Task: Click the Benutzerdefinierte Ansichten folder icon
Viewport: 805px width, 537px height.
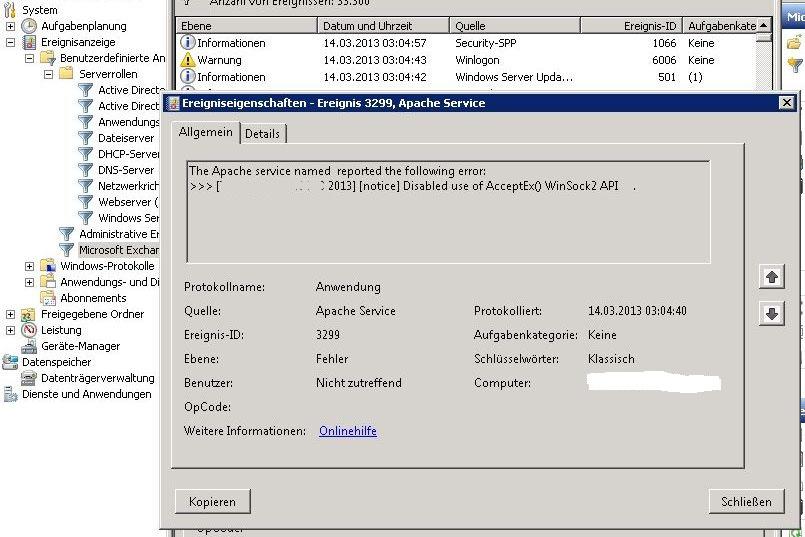Action: (x=48, y=58)
